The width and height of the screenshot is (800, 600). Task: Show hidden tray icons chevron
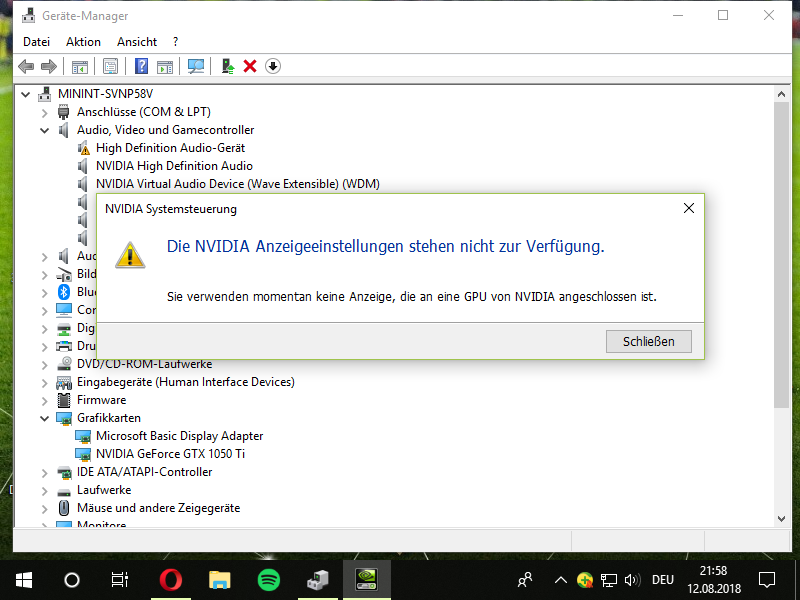click(561, 580)
